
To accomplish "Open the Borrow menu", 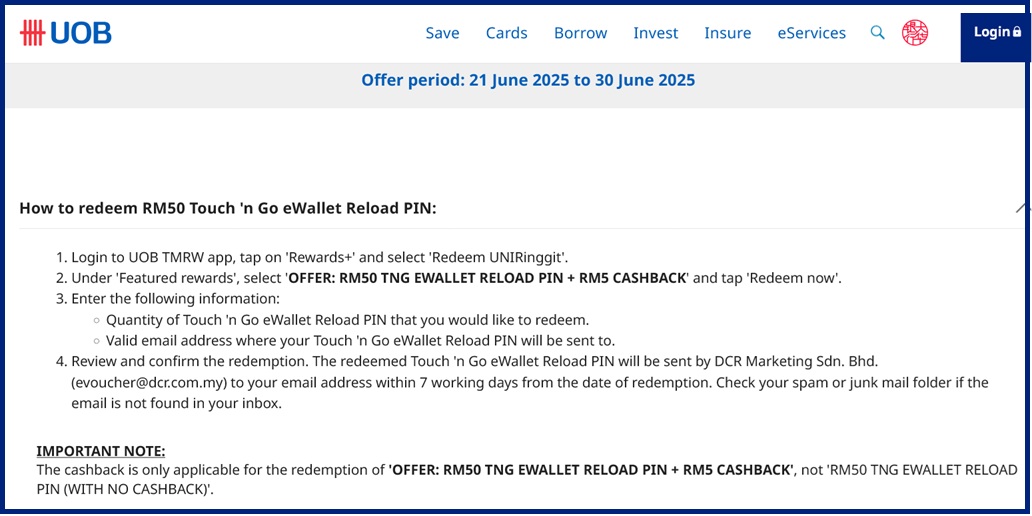I will point(580,33).
